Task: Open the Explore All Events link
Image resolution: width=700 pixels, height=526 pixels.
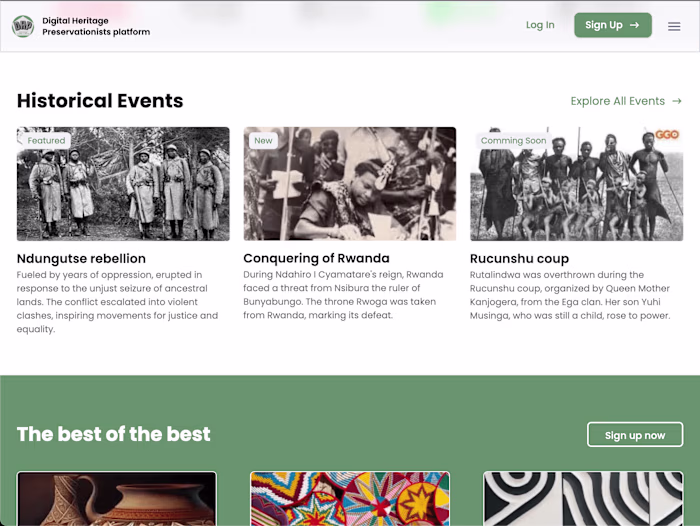Action: click(x=618, y=101)
